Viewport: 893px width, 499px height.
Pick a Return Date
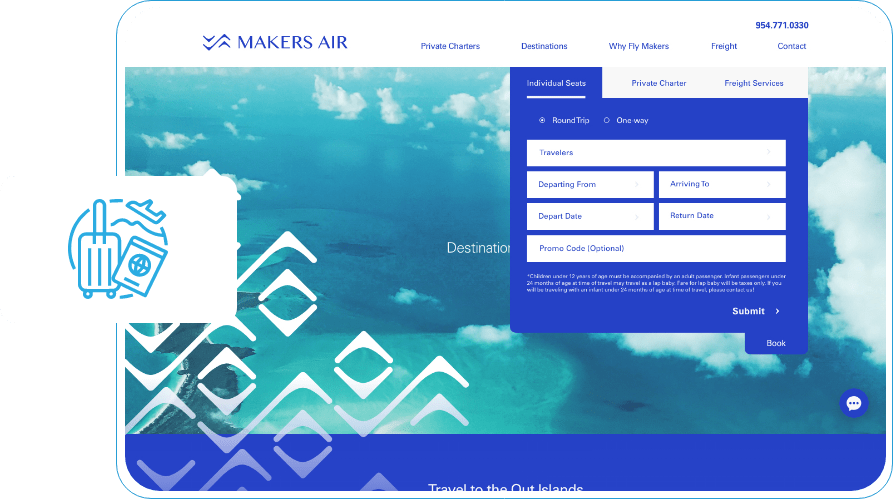pos(721,216)
